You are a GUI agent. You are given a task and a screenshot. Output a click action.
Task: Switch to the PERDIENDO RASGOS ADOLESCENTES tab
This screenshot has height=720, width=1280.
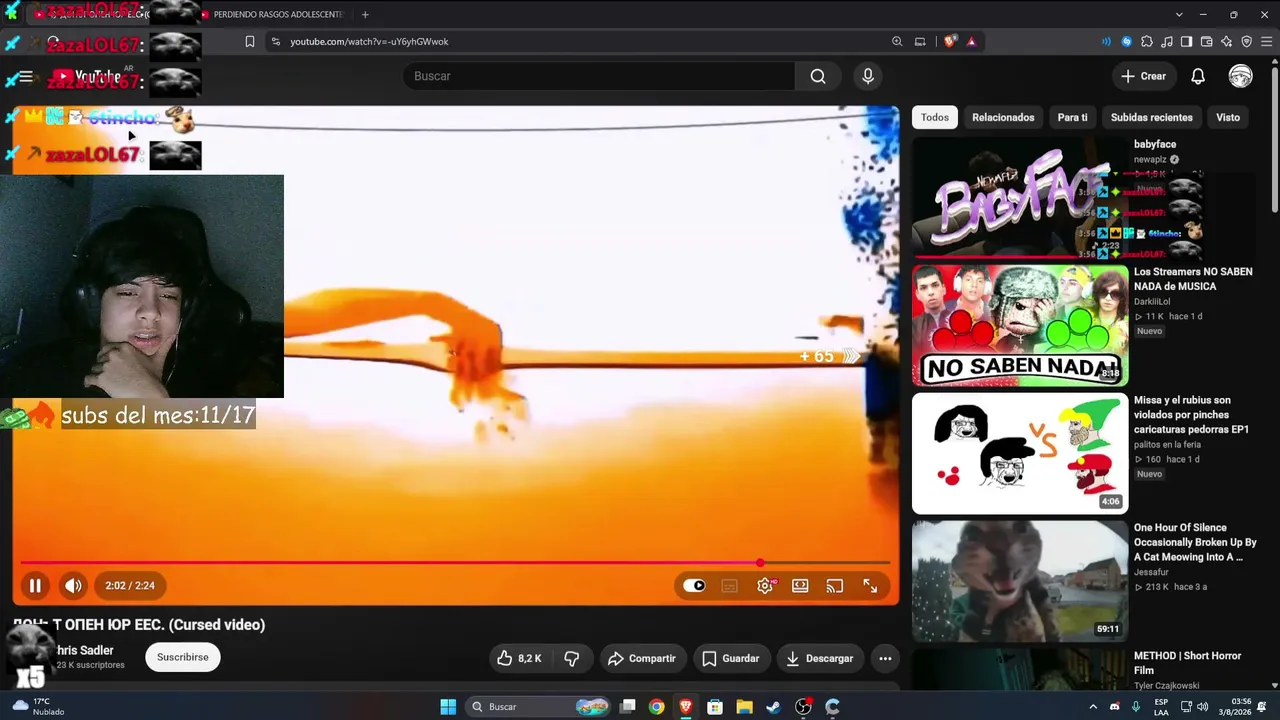point(272,15)
